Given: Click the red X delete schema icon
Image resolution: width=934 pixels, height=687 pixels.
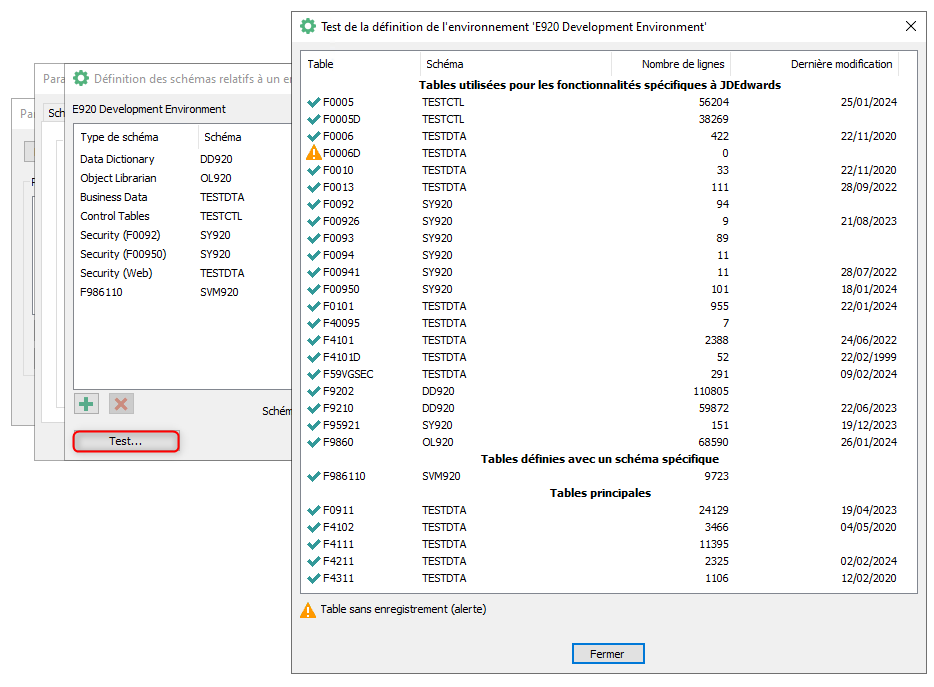Looking at the screenshot, I should (121, 404).
